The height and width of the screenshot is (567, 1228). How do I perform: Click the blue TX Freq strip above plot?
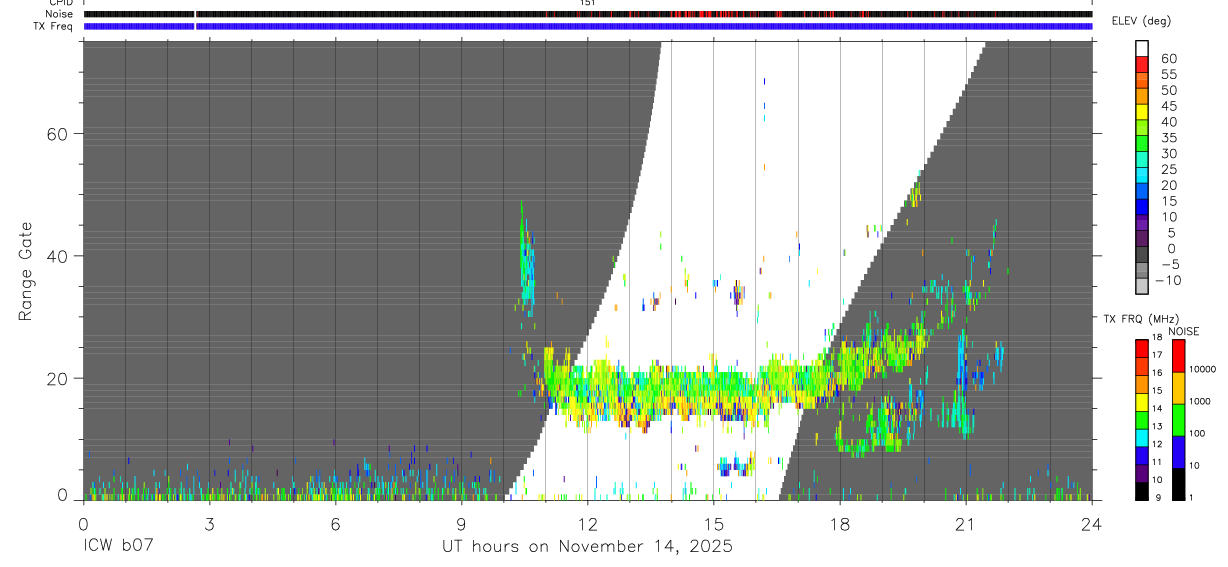coord(587,26)
